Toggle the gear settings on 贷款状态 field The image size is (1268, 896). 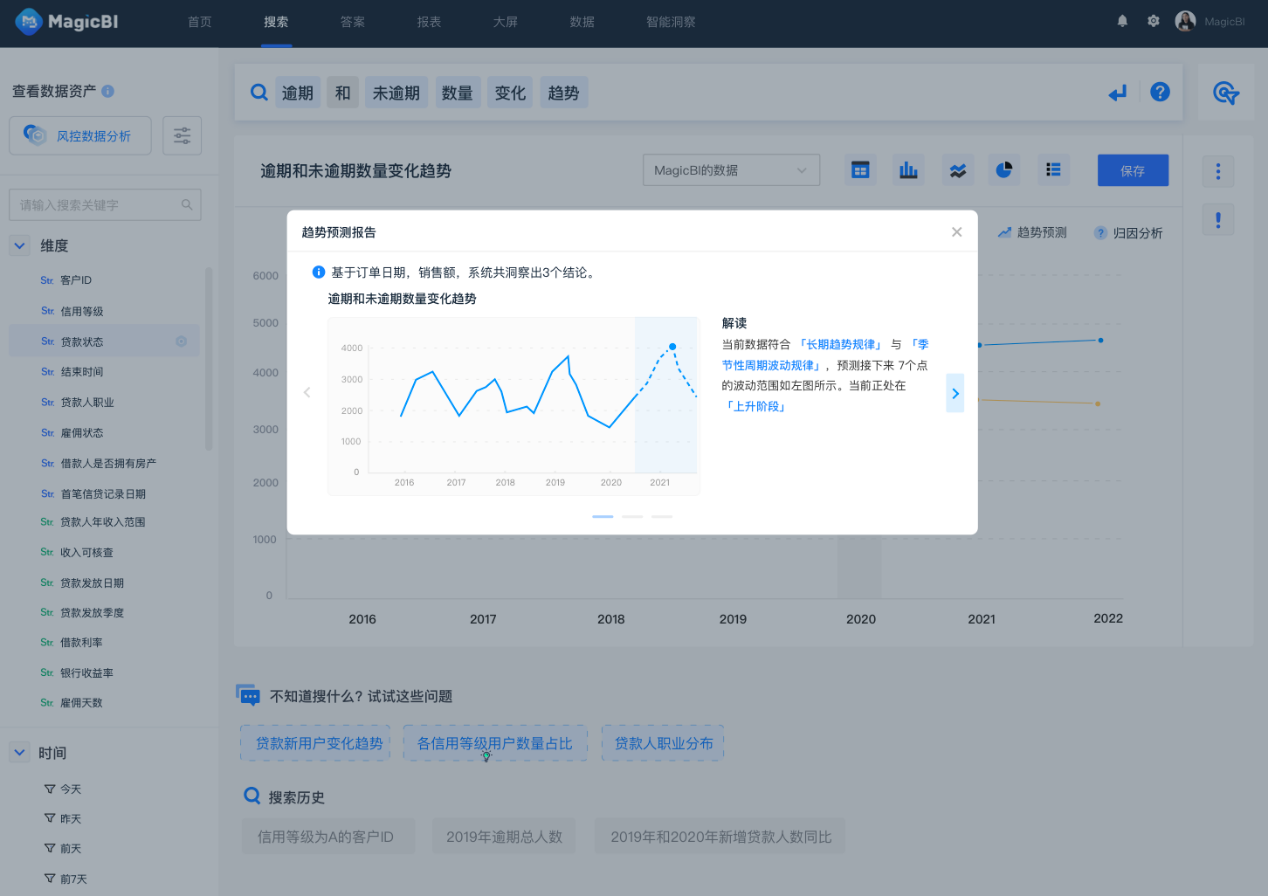[x=182, y=340]
